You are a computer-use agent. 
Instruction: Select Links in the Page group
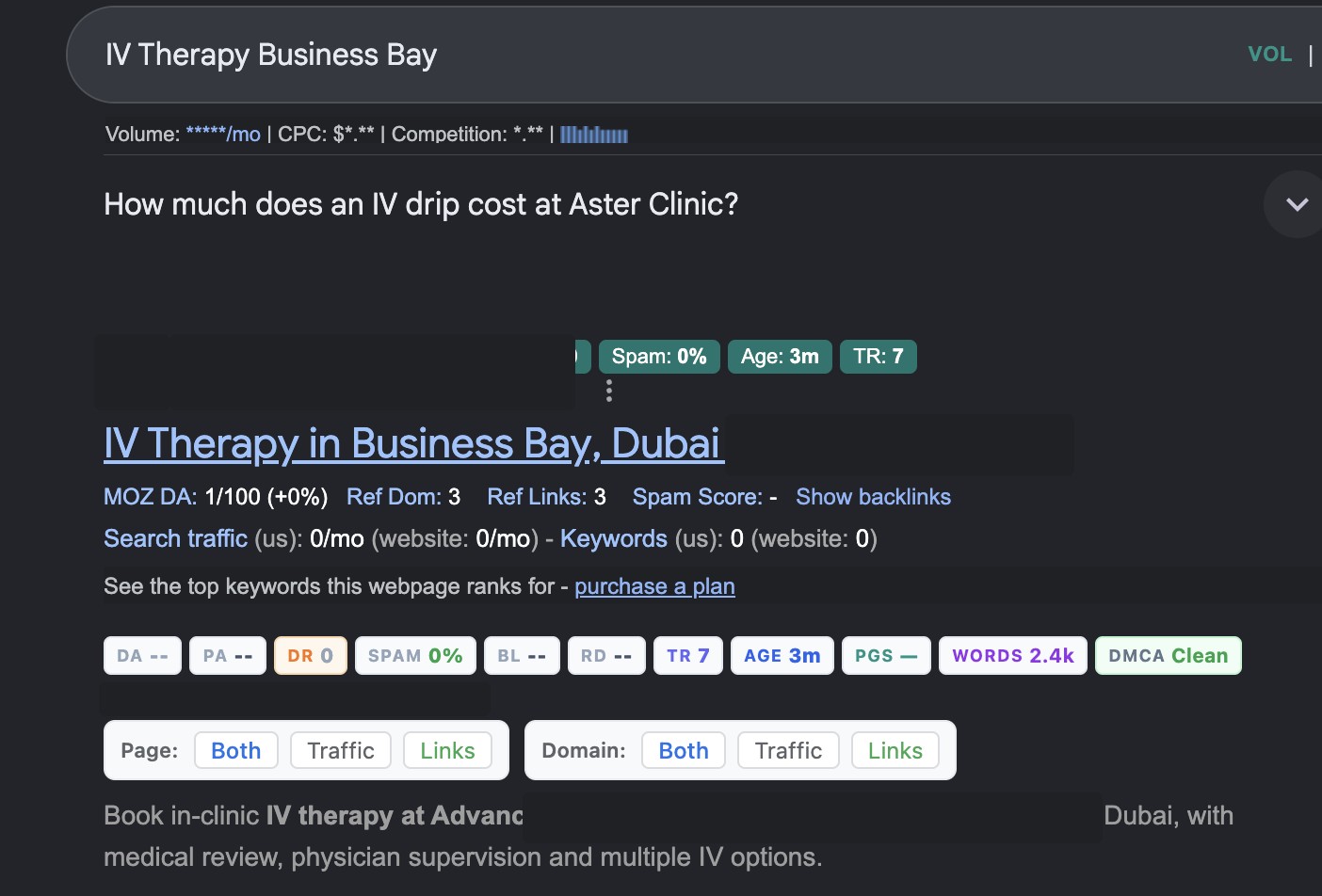(447, 750)
